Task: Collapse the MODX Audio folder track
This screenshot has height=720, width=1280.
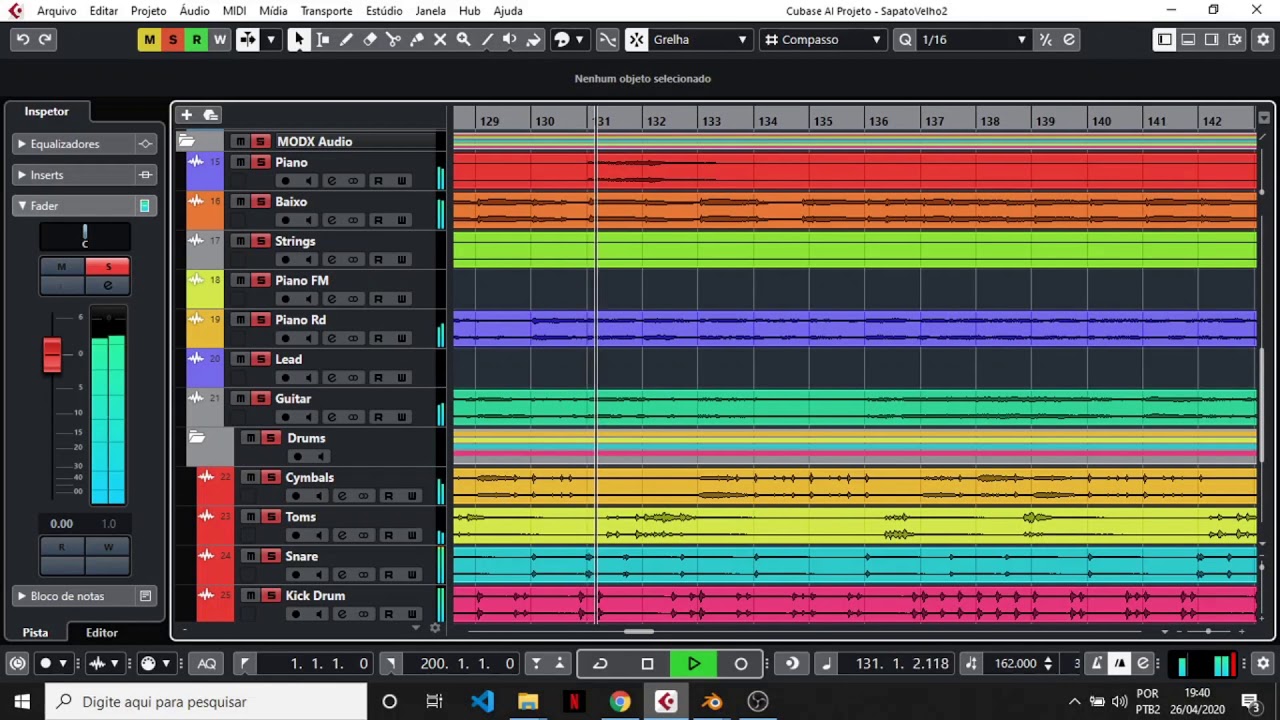Action: [186, 141]
